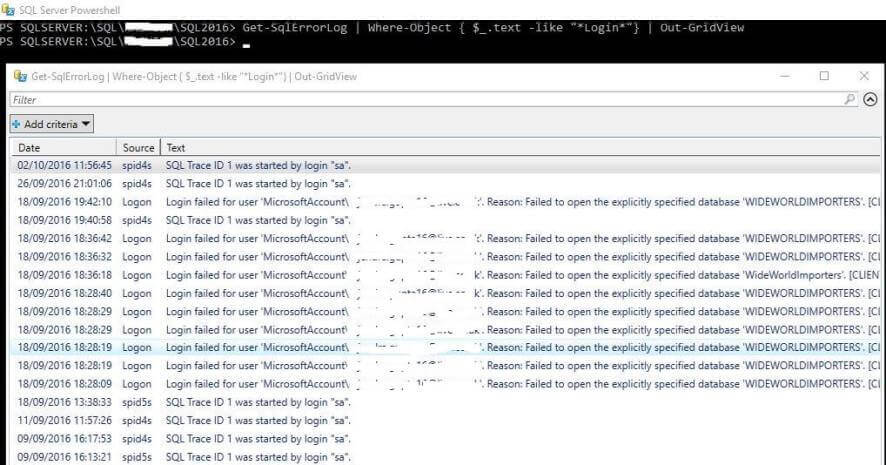This screenshot has height=465, width=886.
Task: Select the row dated 18/09/2016 18:36:18
Action: click(446, 275)
